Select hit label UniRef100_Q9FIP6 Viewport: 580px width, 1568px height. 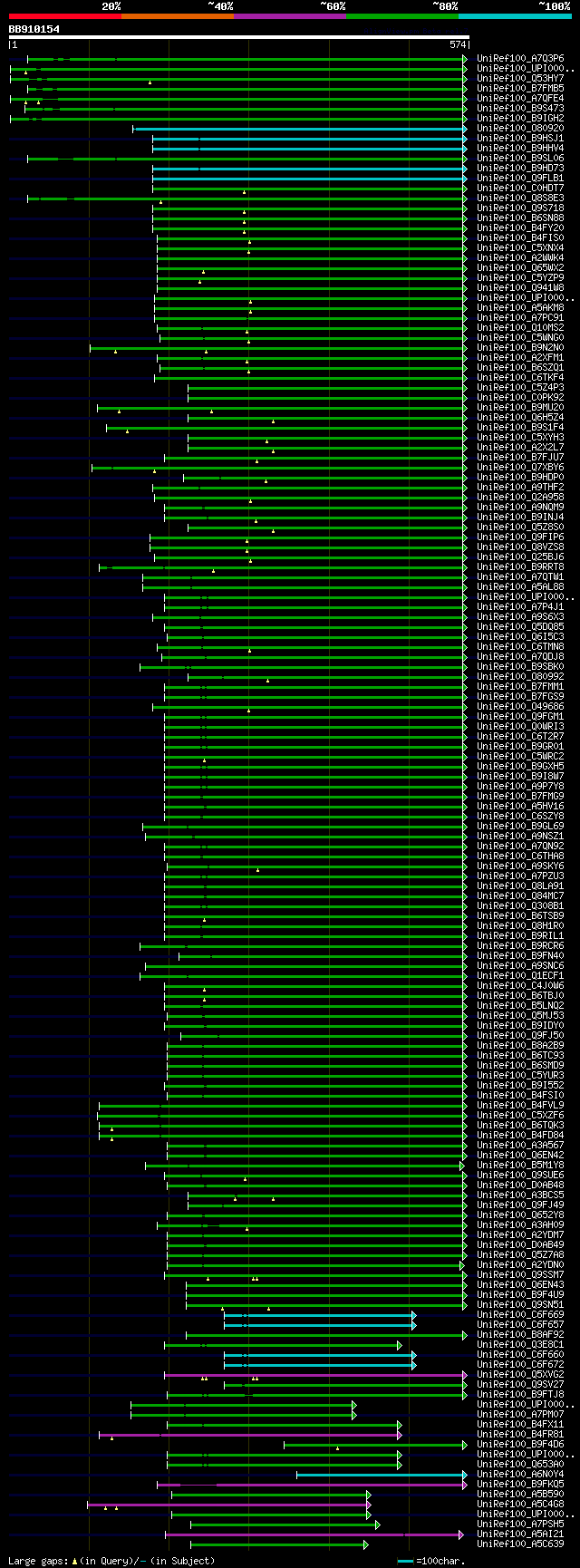(x=520, y=537)
